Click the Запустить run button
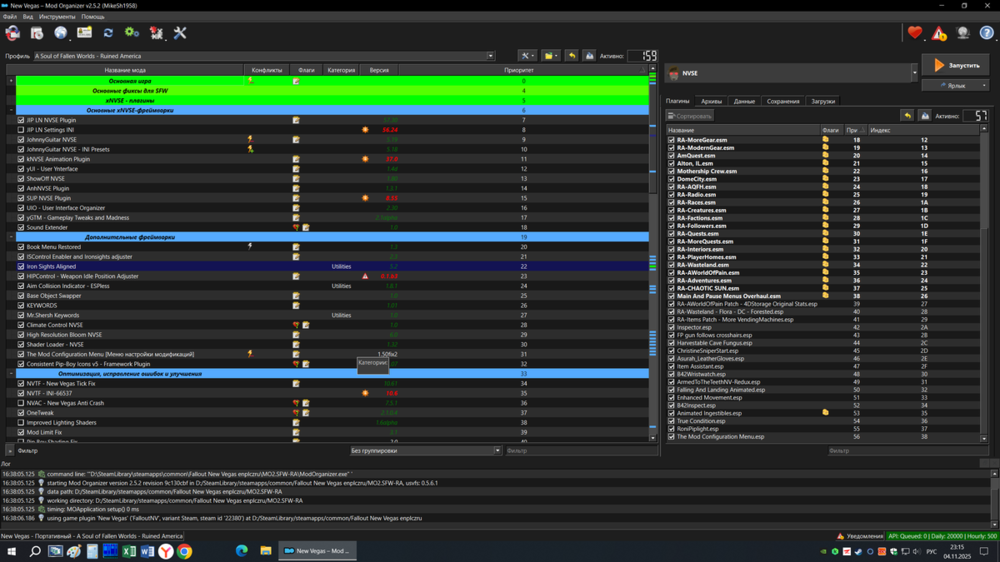Screen dimensions: 1000x562 [955, 65]
